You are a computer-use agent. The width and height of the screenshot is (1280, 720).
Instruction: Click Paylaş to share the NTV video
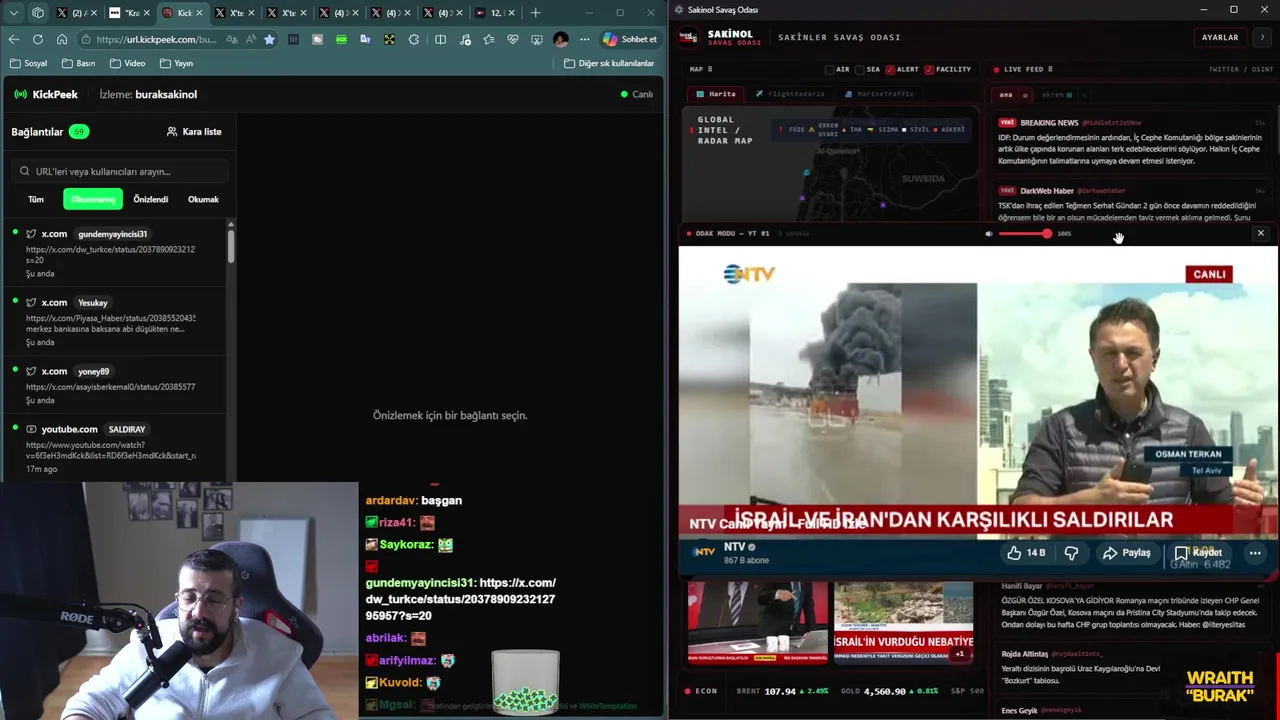(1127, 552)
